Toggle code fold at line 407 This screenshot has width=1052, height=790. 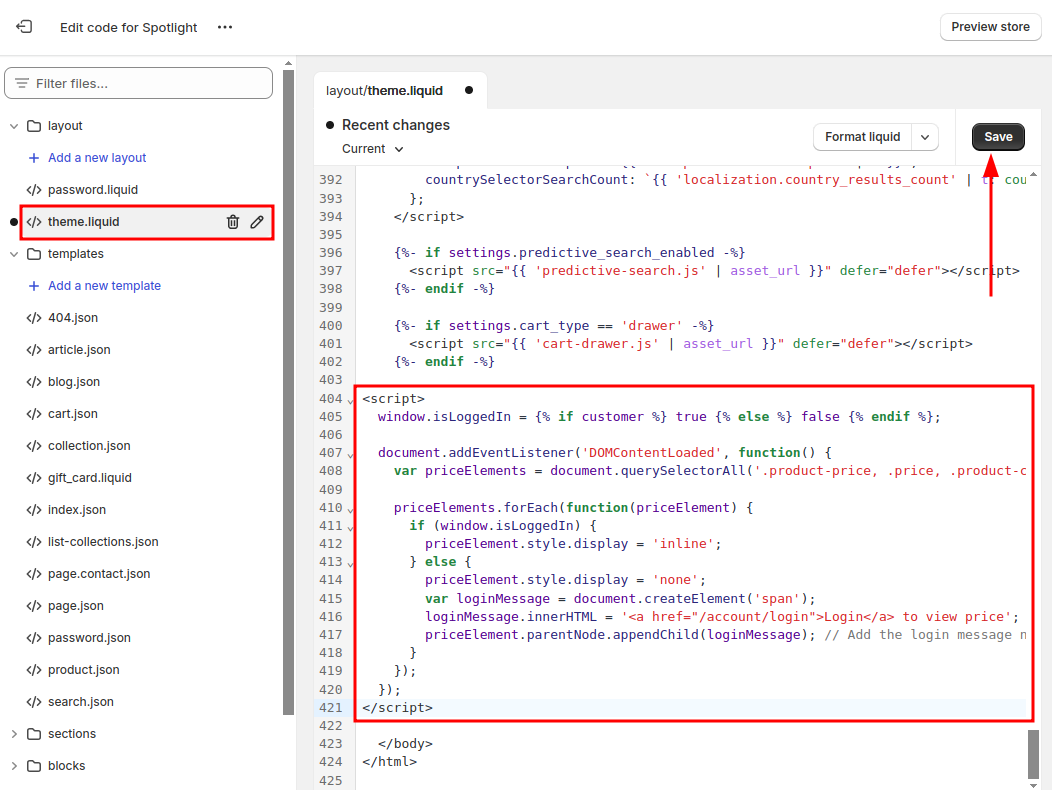[350, 454]
